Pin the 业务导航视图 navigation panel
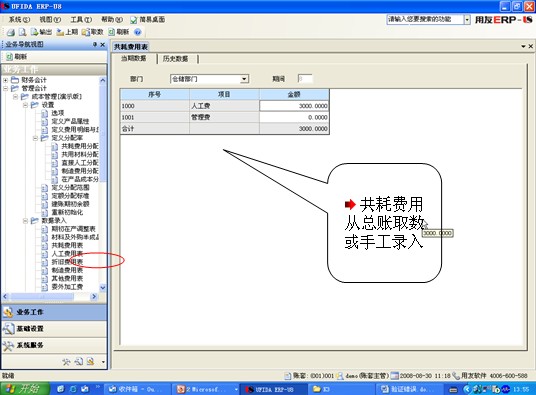Screen dimensions: 536x395 (x=95, y=44)
